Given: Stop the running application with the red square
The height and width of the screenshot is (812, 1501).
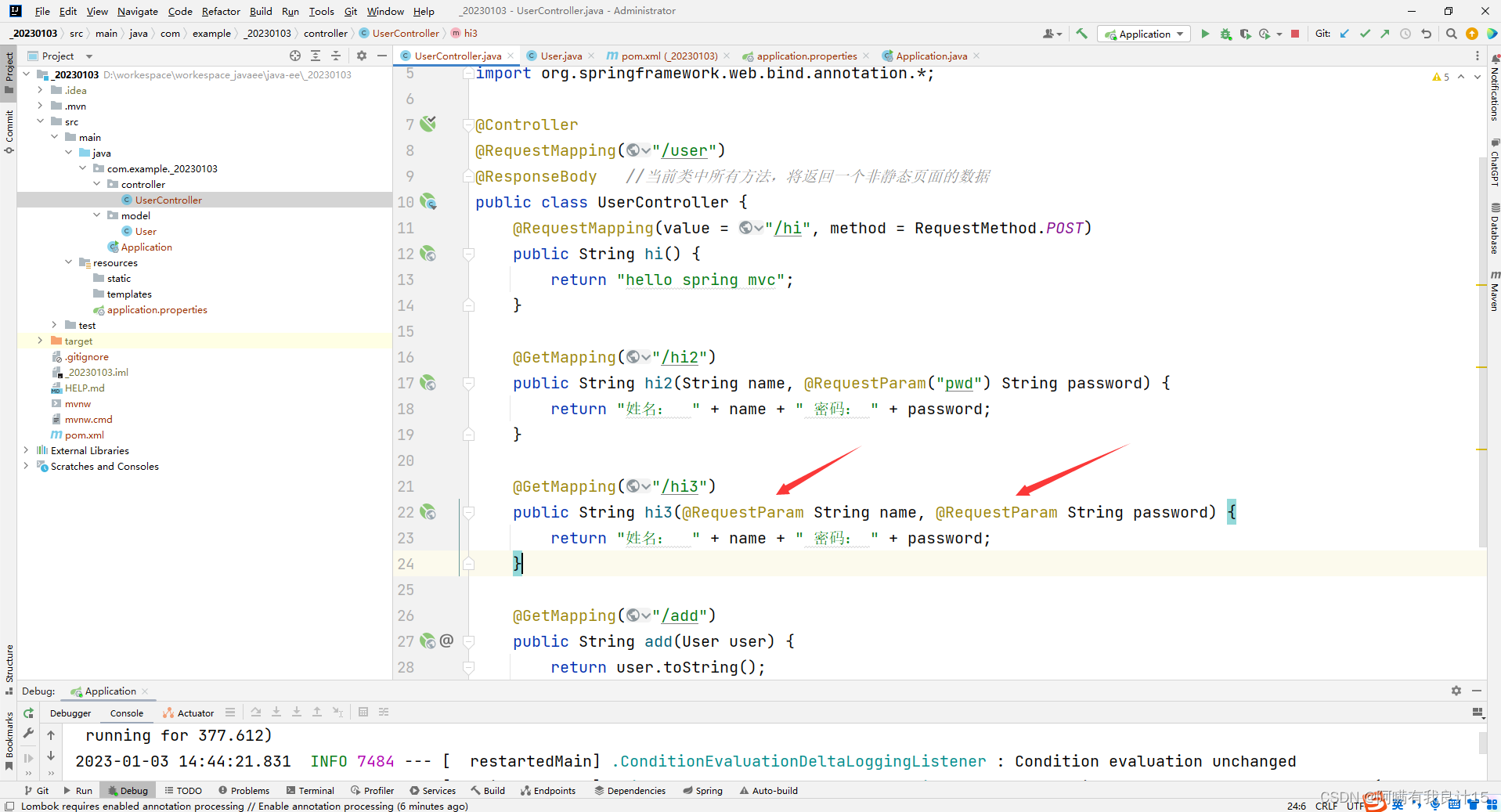Looking at the screenshot, I should pyautogui.click(x=1295, y=34).
